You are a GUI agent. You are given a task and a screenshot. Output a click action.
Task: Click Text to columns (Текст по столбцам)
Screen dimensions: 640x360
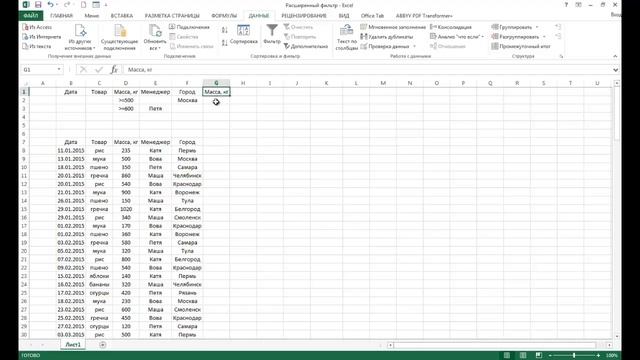[x=346, y=37]
